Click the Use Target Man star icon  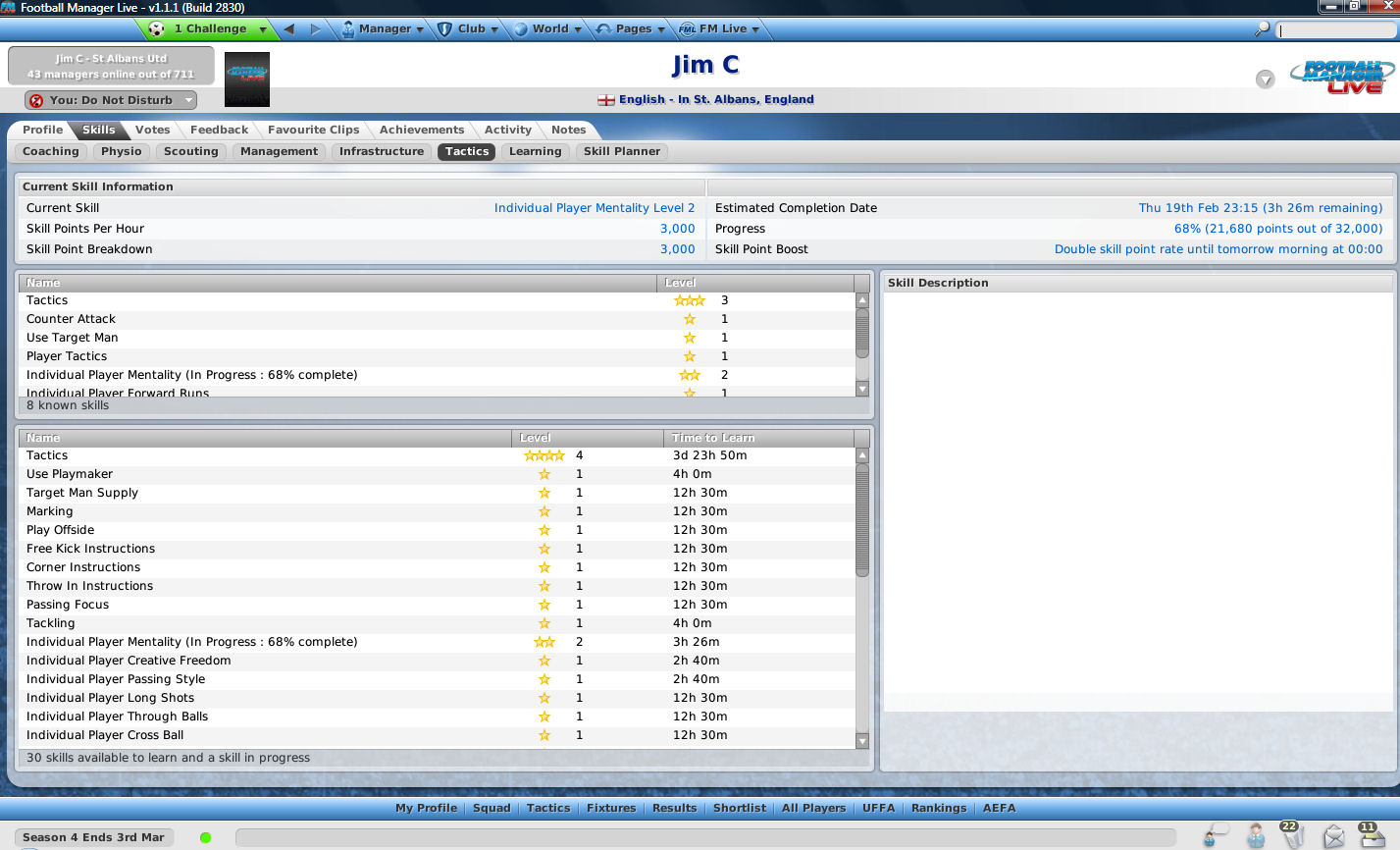(690, 338)
